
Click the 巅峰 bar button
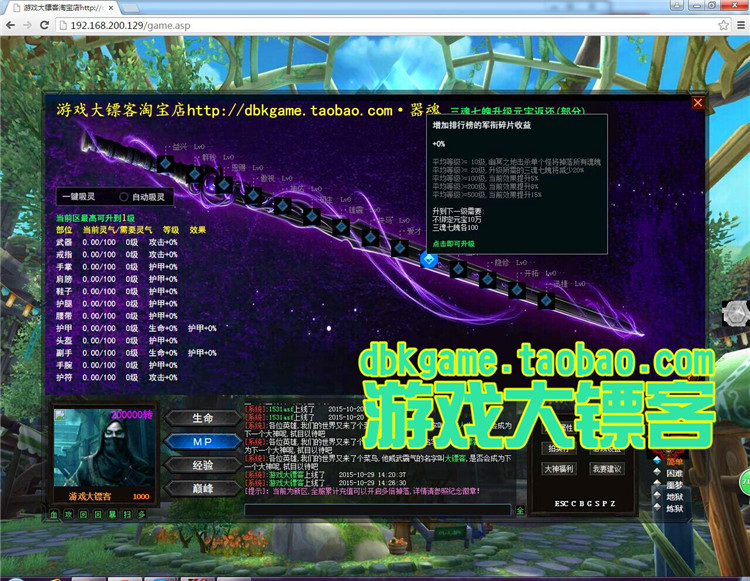203,488
